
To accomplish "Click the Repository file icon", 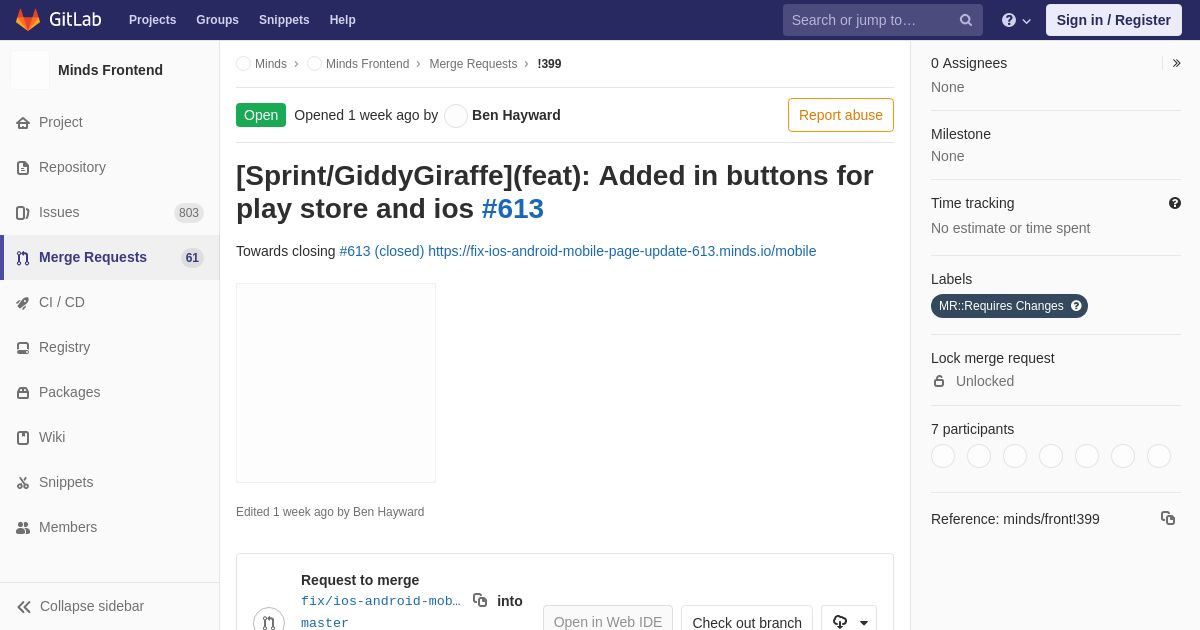I will point(23,168).
